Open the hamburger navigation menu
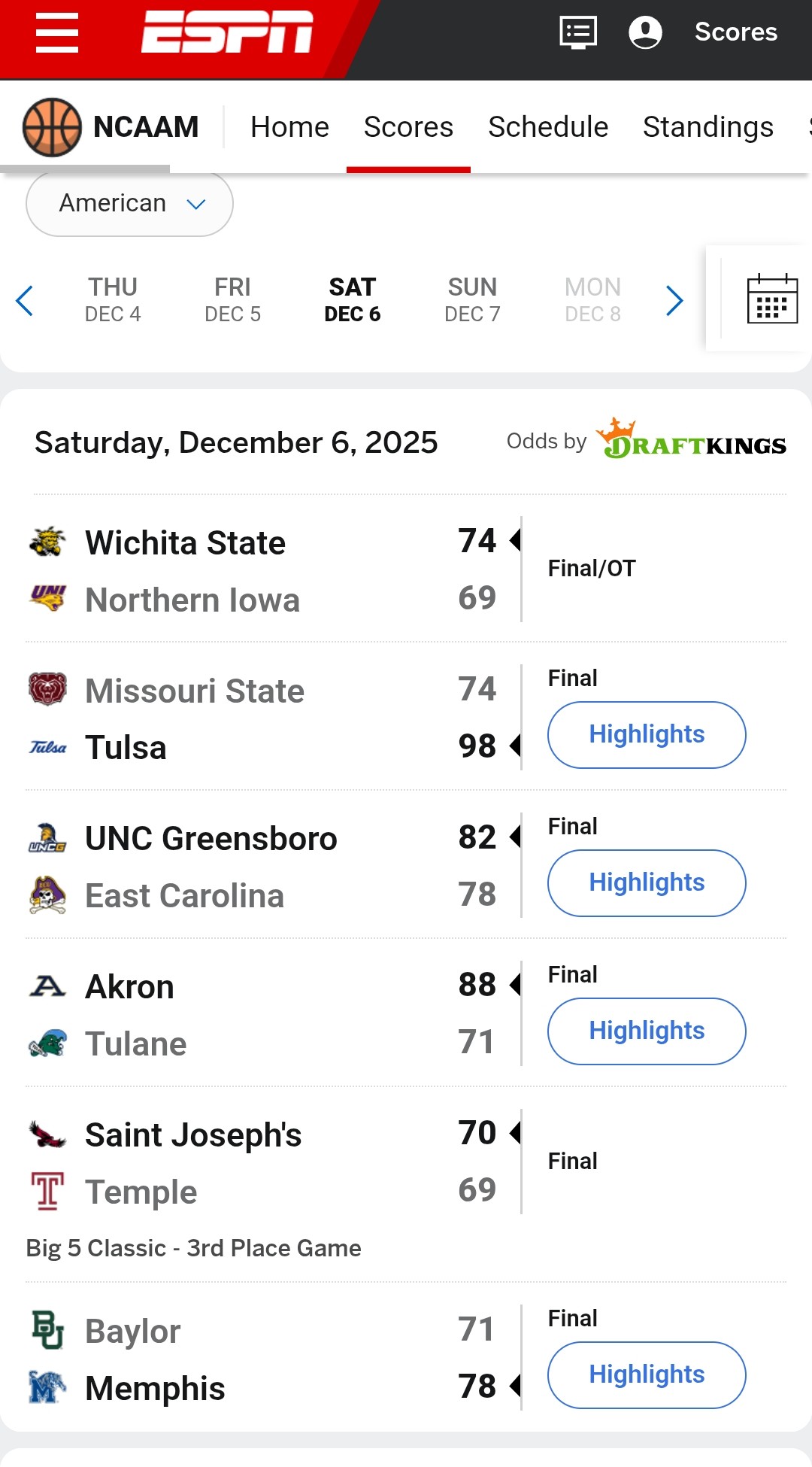 (57, 33)
